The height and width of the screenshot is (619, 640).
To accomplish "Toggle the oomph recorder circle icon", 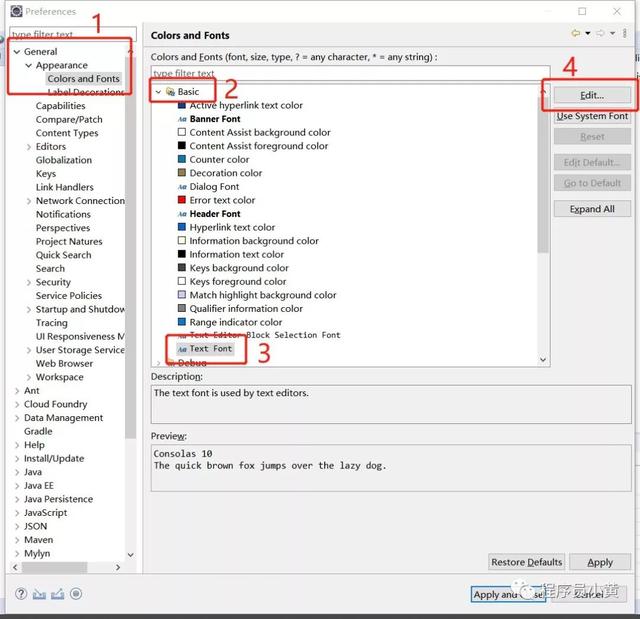I will point(76,594).
